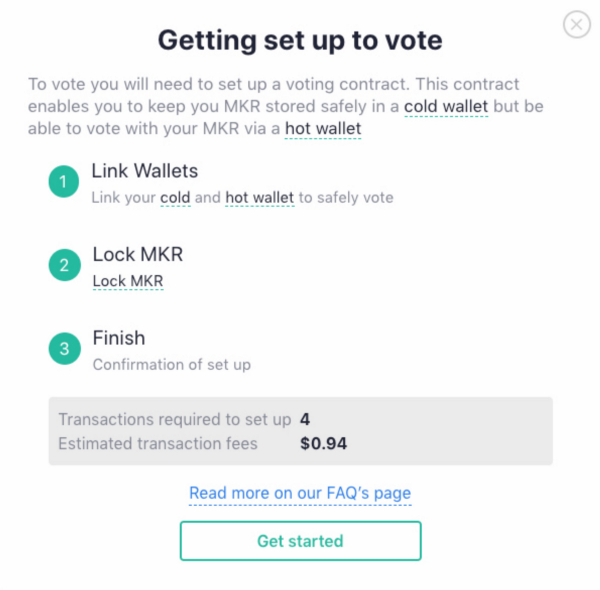Click the 'Confirmation of set up' text

pos(172,365)
